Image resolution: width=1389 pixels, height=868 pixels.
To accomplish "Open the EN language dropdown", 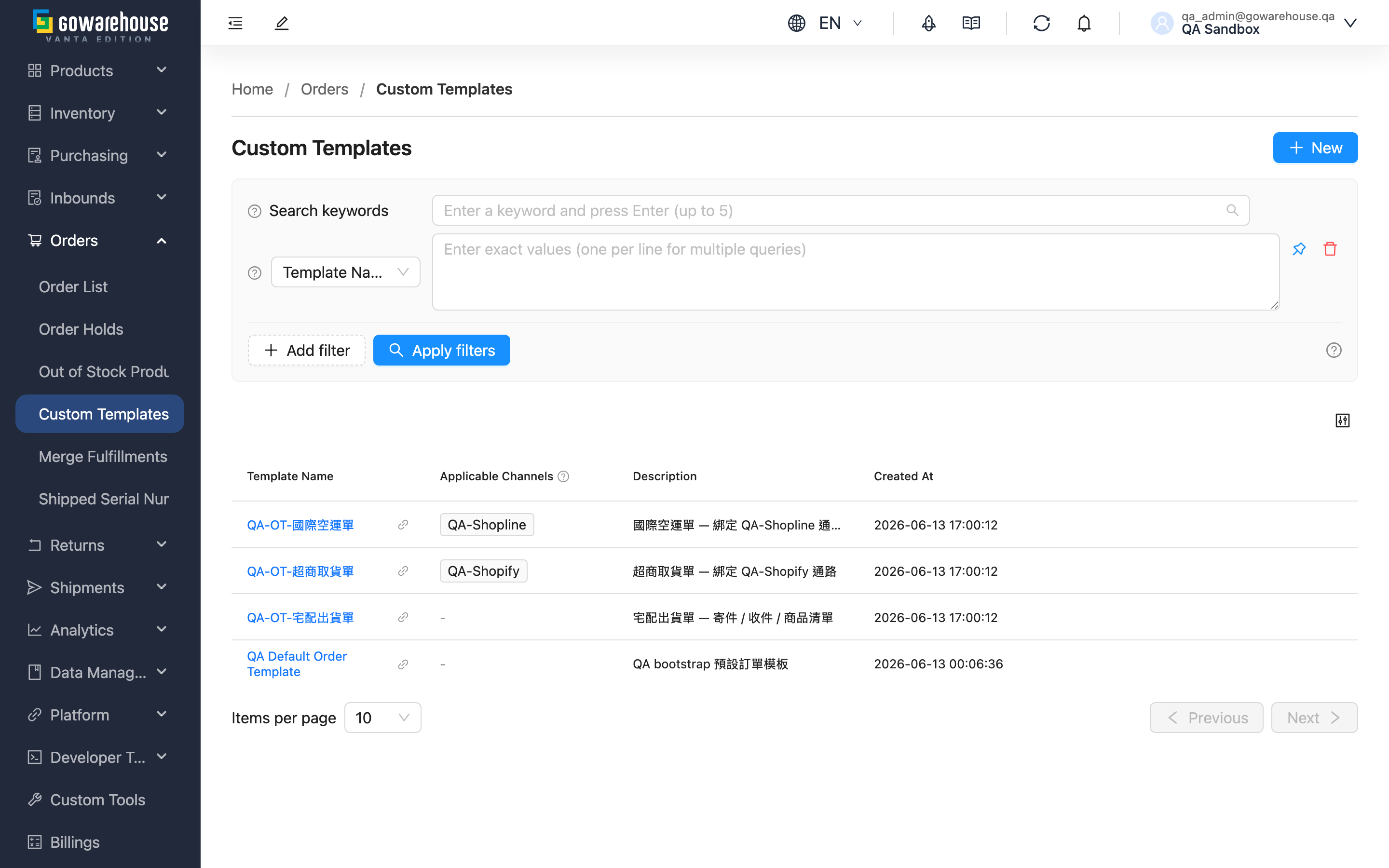I will tap(840, 23).
